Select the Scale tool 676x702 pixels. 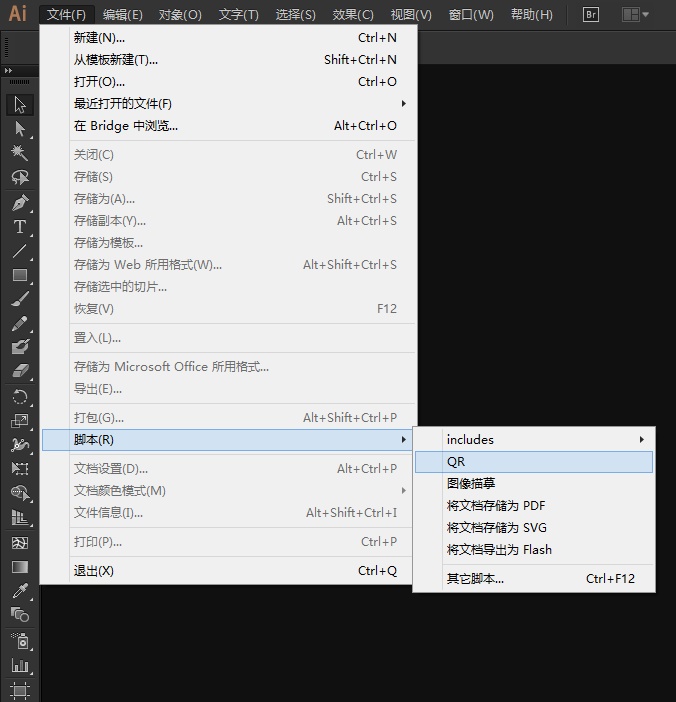pos(20,421)
